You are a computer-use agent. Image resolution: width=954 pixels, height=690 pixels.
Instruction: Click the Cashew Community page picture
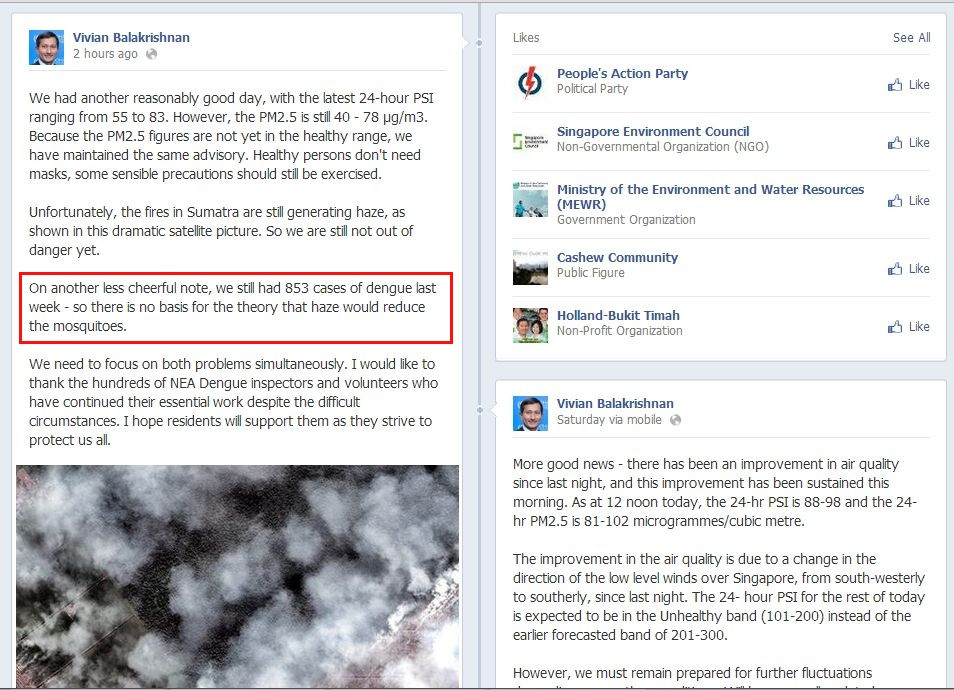(x=530, y=267)
